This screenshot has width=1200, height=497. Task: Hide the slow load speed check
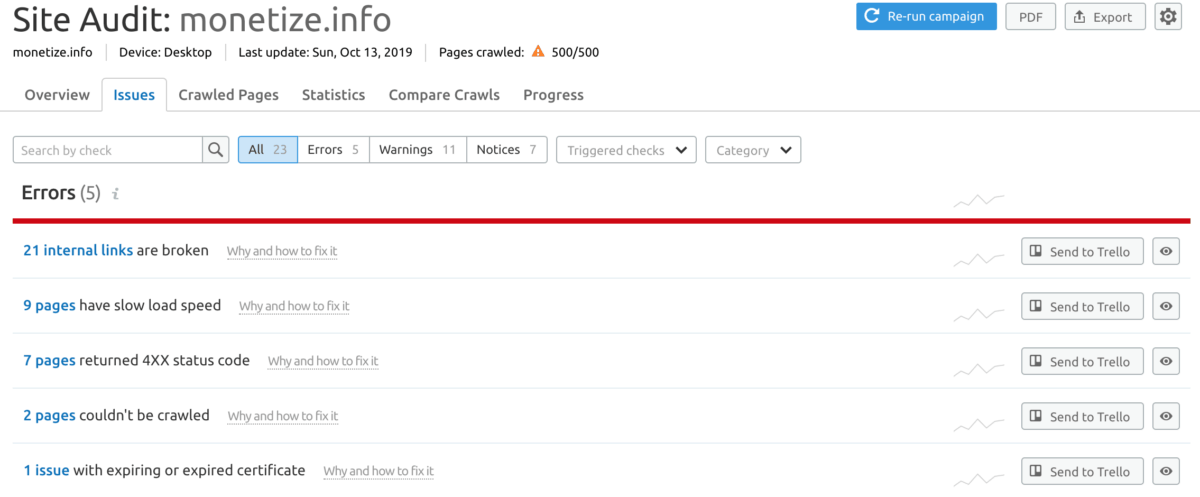[x=1166, y=307]
